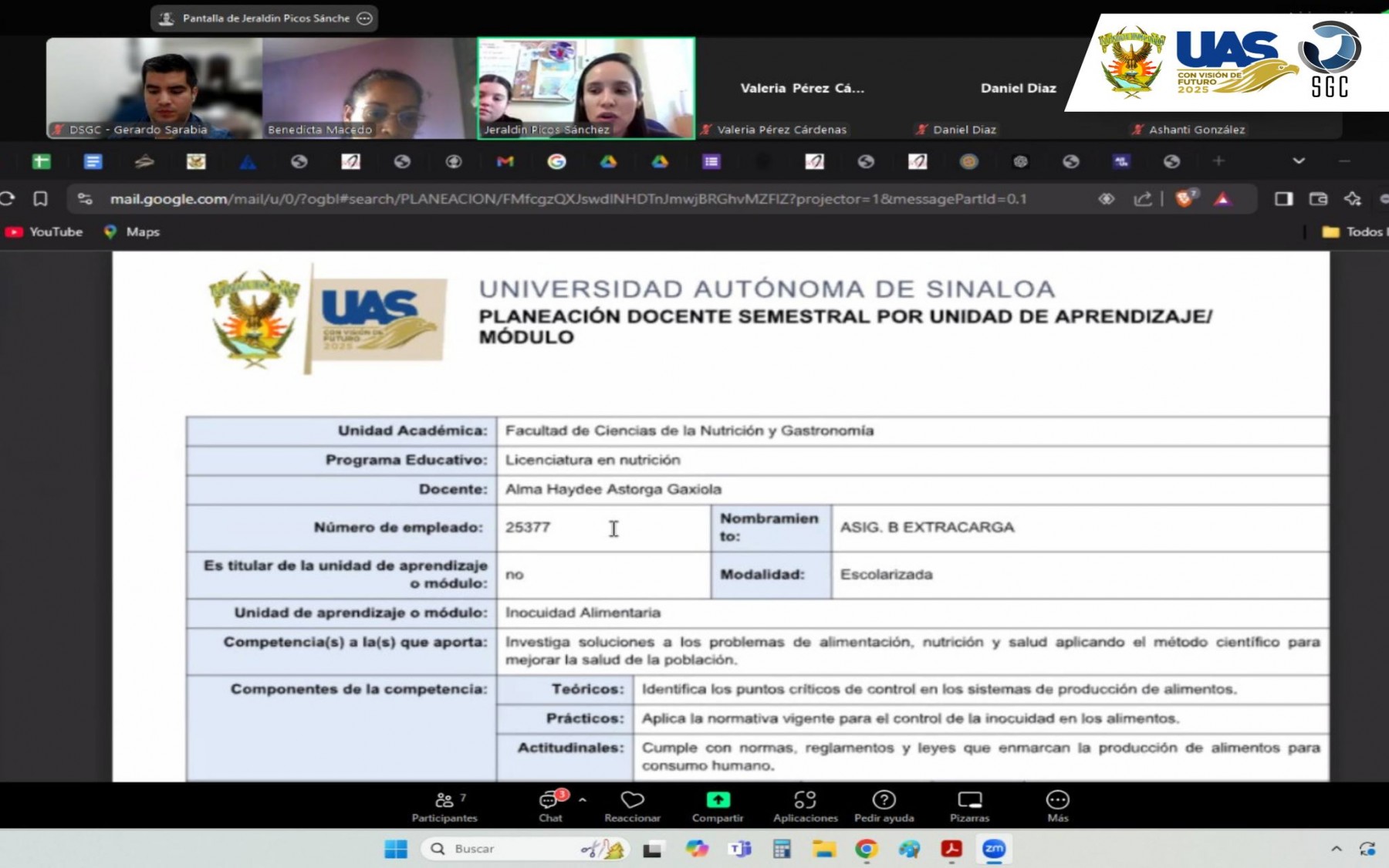Open the Participantes panel in Zoom
This screenshot has width=1389, height=868.
[x=444, y=807]
